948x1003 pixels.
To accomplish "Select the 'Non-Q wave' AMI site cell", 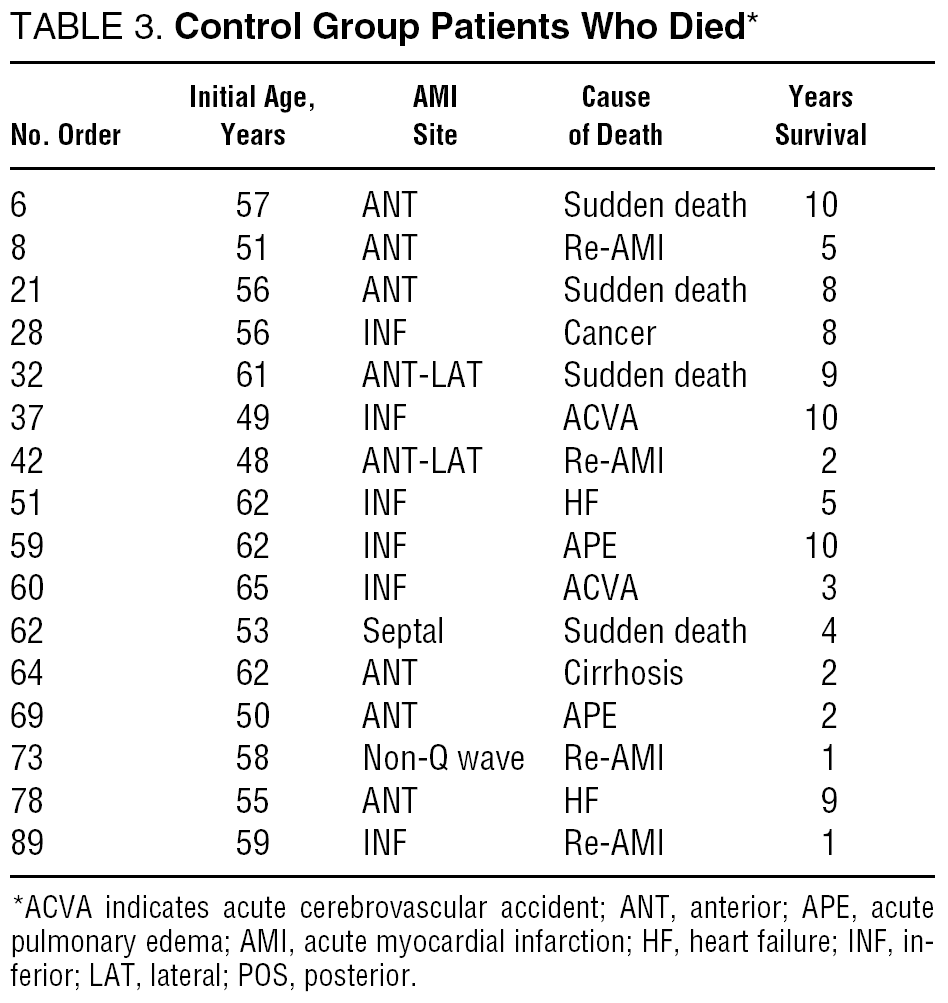I will tap(443, 759).
